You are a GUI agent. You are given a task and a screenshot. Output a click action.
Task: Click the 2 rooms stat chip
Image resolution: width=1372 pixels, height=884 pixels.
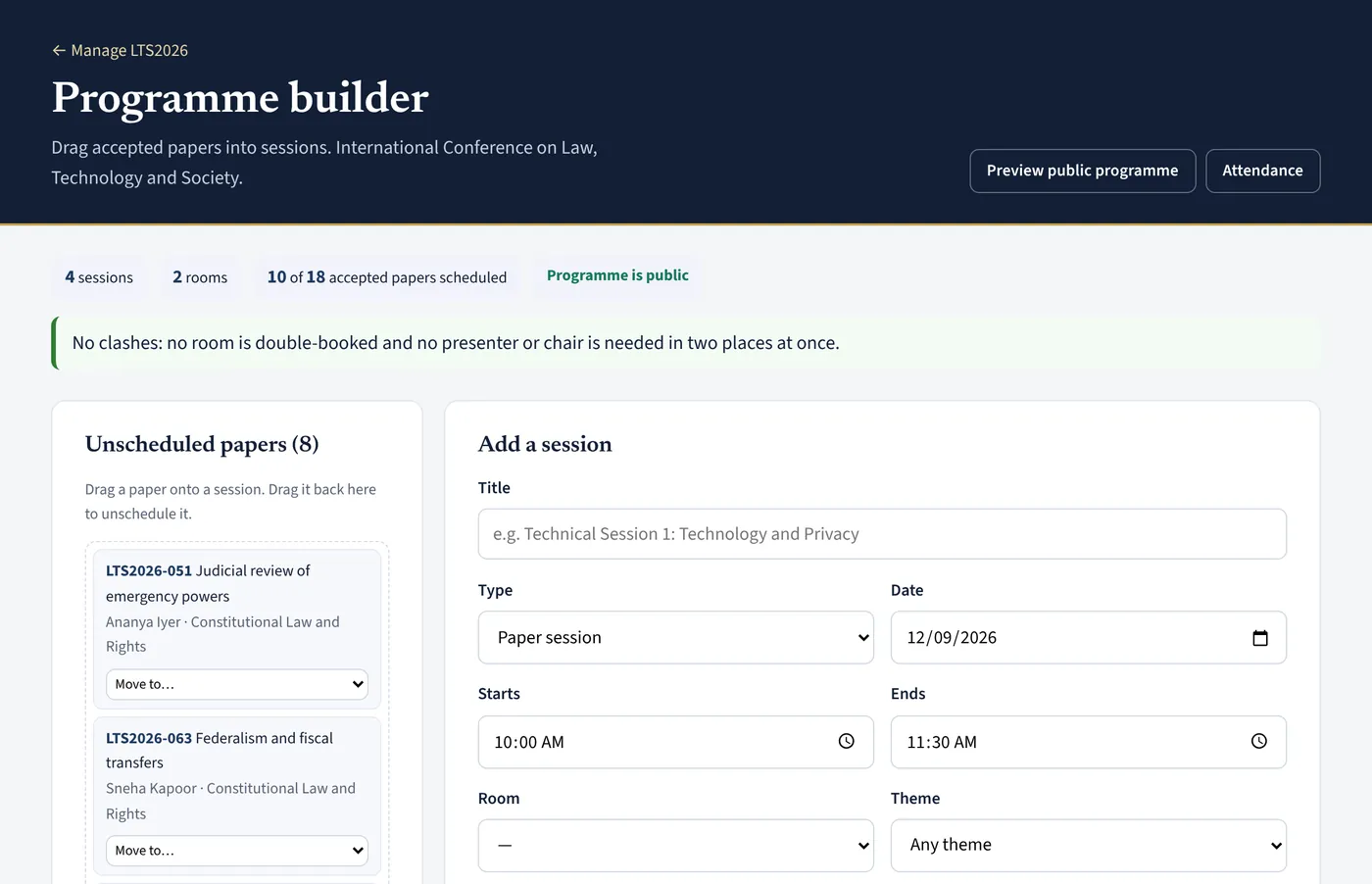(200, 277)
